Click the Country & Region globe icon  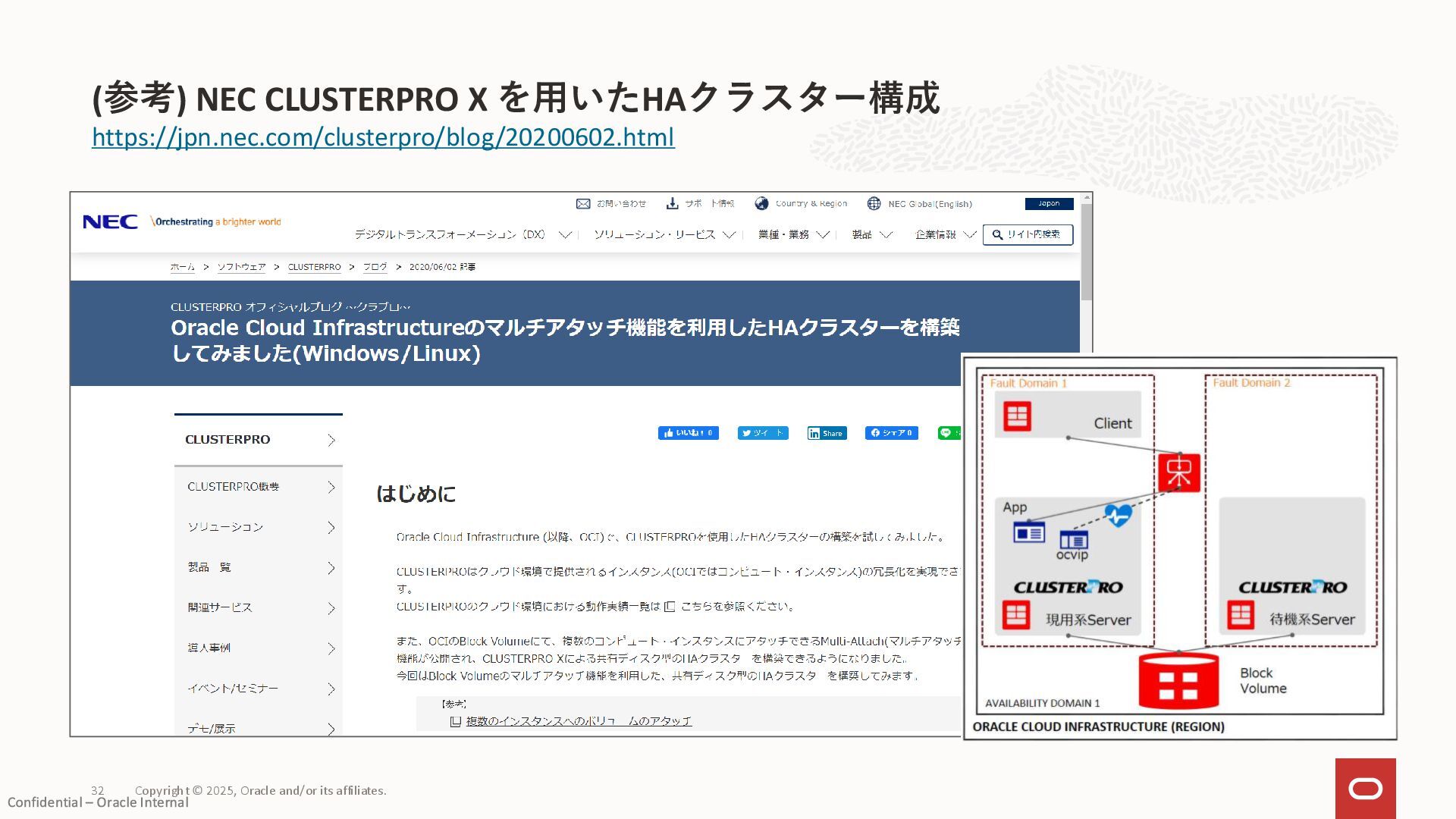point(761,203)
